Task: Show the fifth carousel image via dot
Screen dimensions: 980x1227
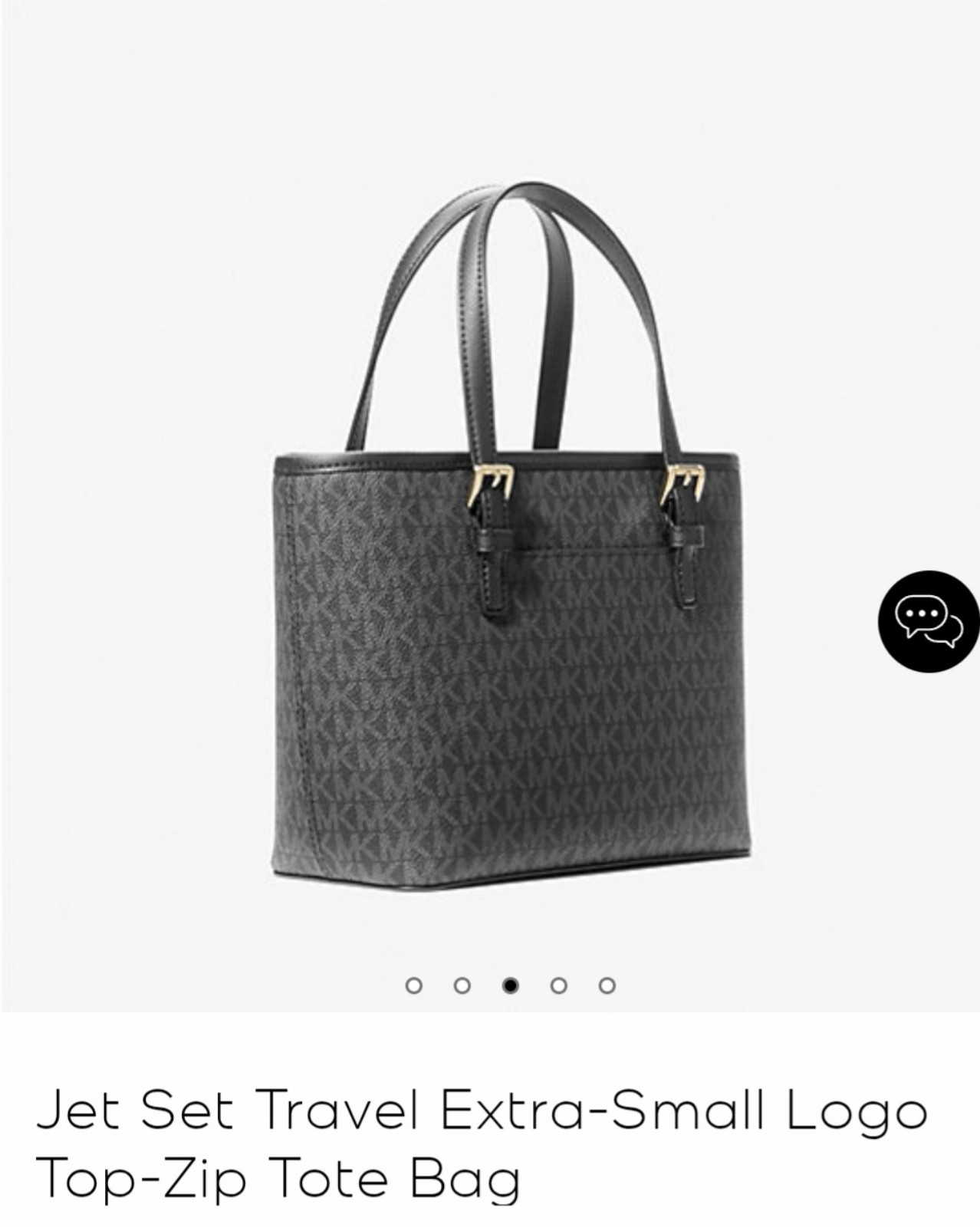Action: 607,985
